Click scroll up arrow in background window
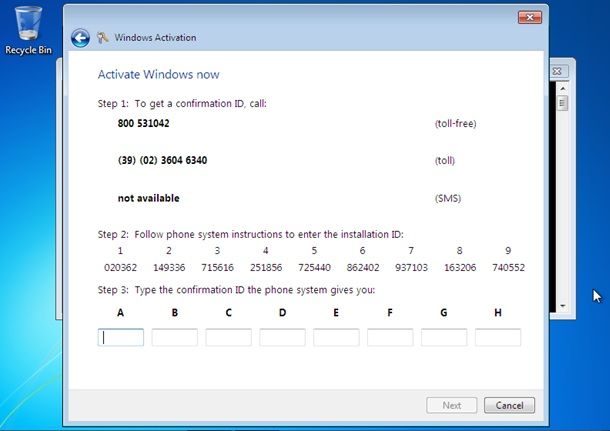This screenshot has width=610, height=431. point(563,89)
